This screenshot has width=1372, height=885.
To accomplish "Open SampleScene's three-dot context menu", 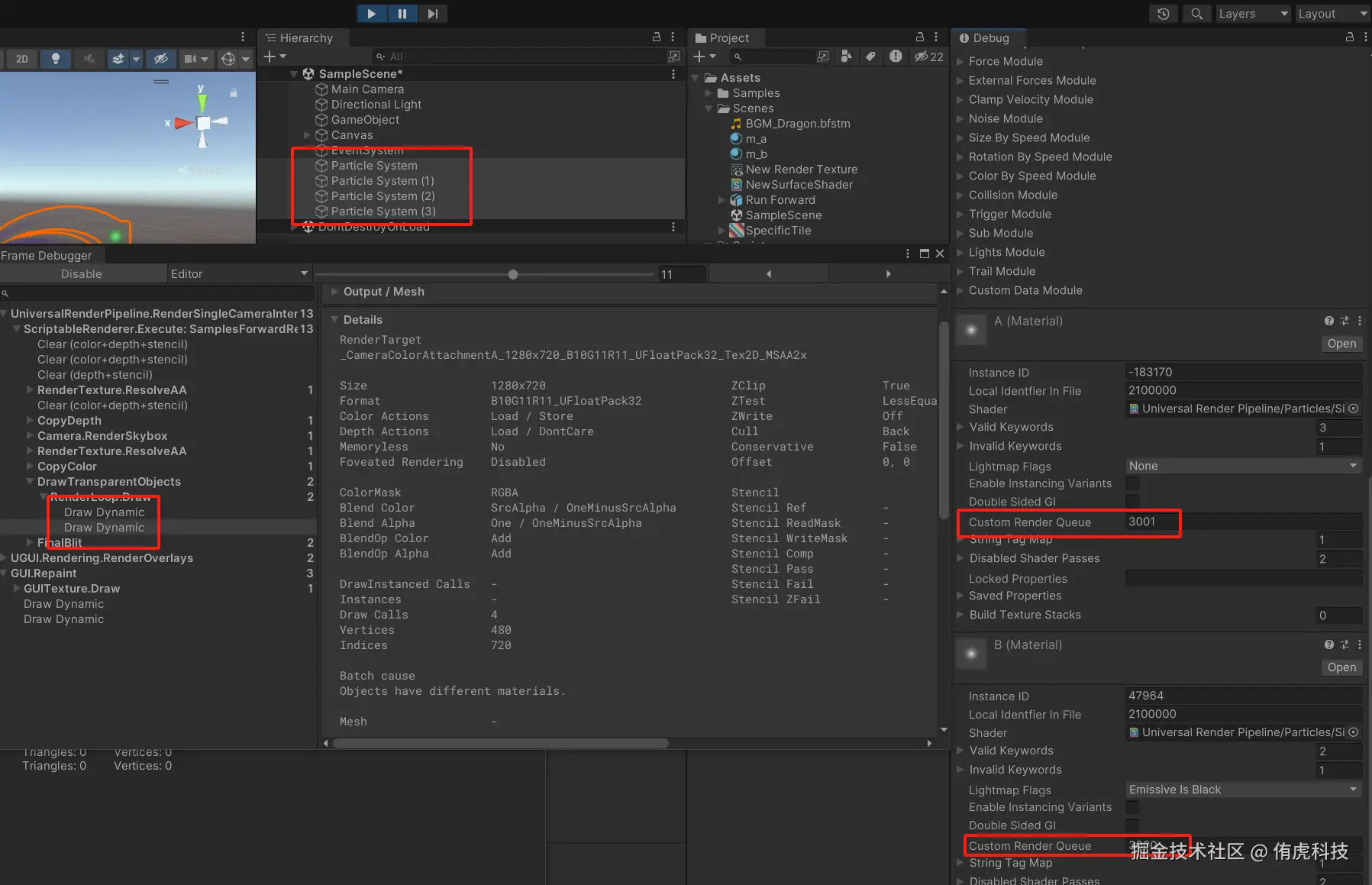I will tap(673, 74).
